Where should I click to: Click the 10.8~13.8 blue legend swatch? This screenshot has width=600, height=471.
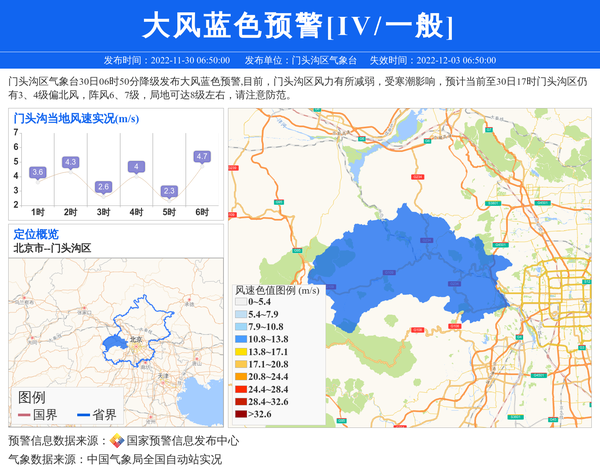pyautogui.click(x=240, y=340)
